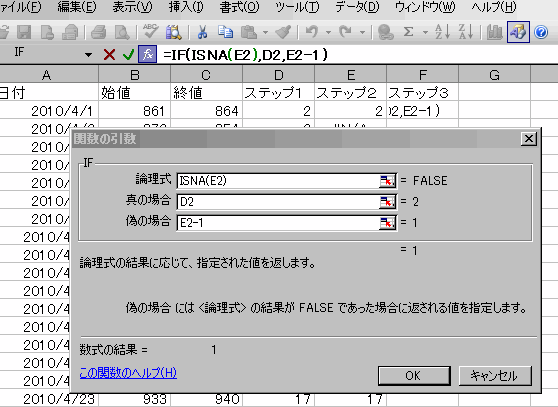Click the Copy icon in toolbar
Screen dimensions: 558x407
[225, 32]
